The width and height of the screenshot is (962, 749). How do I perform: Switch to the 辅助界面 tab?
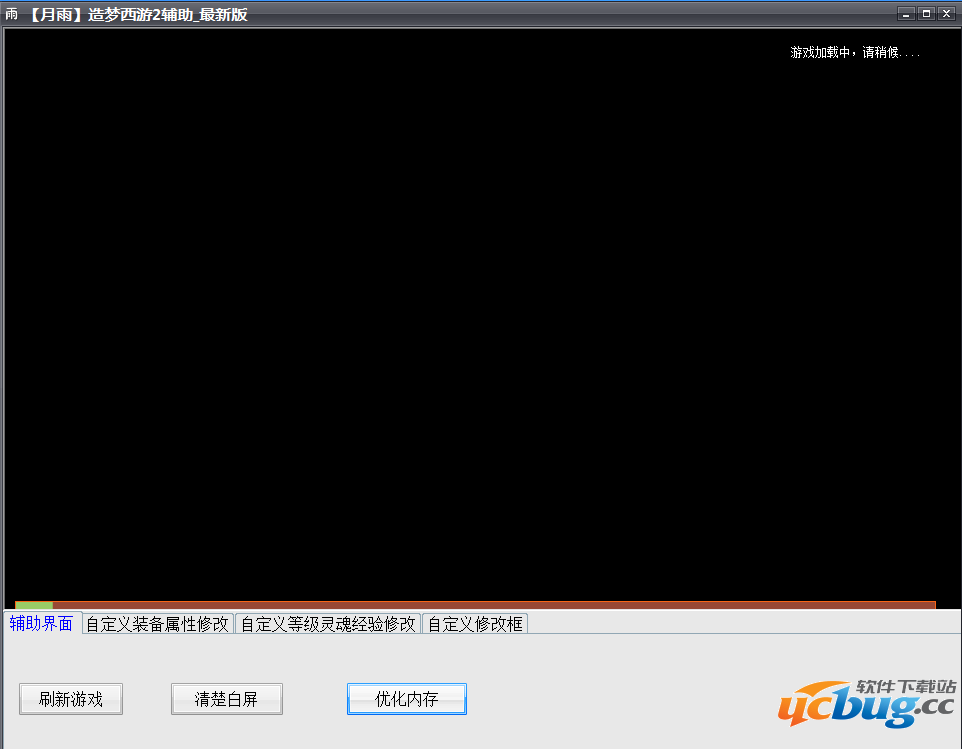(x=41, y=622)
